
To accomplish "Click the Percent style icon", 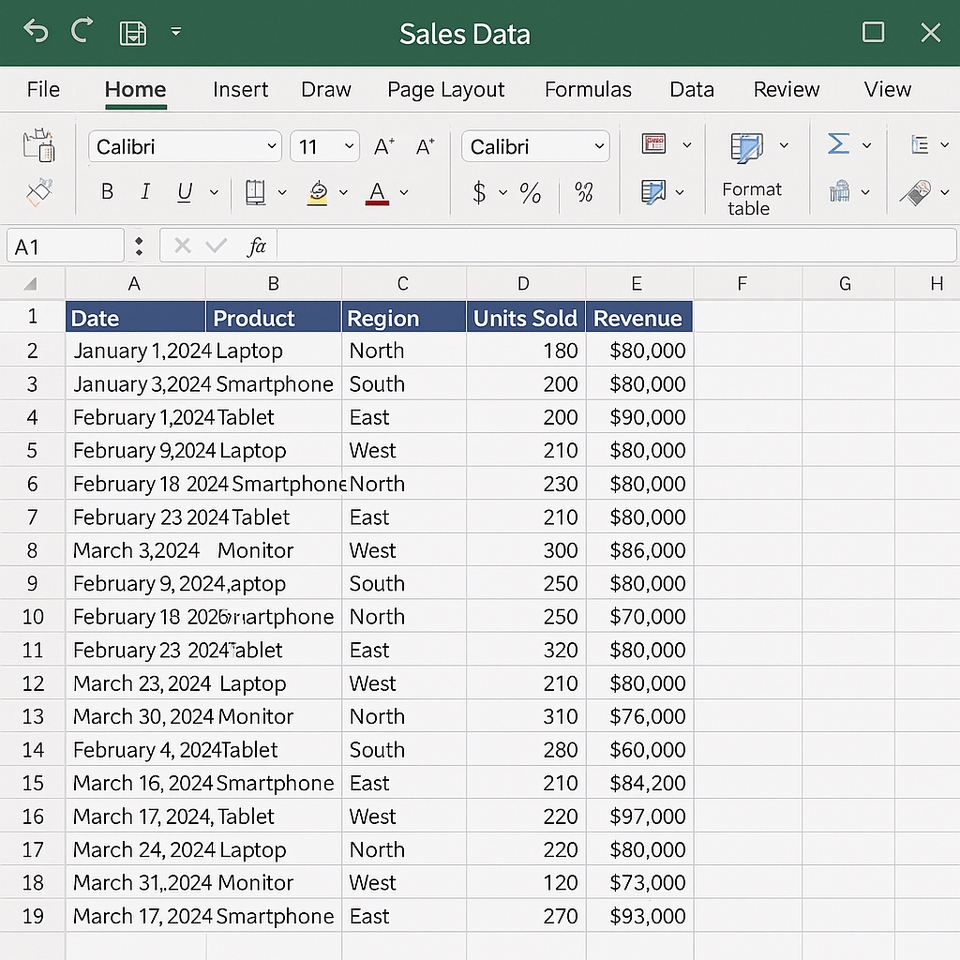I will pos(530,192).
